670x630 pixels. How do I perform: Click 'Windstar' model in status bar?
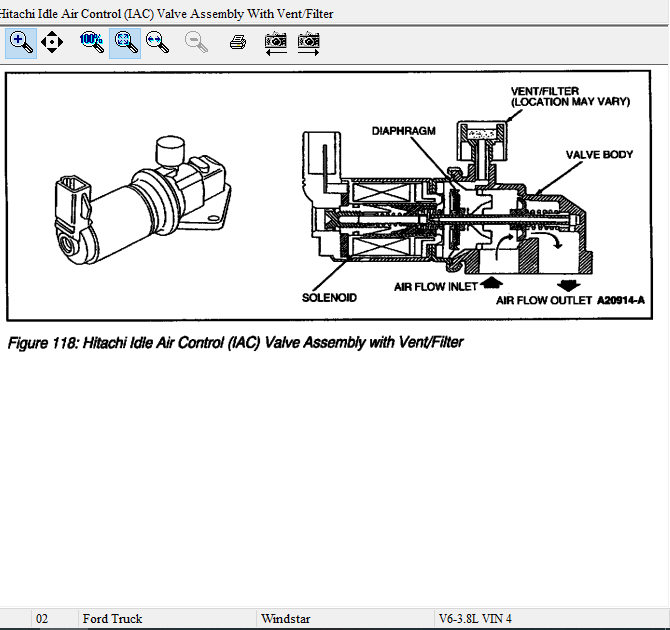point(285,619)
